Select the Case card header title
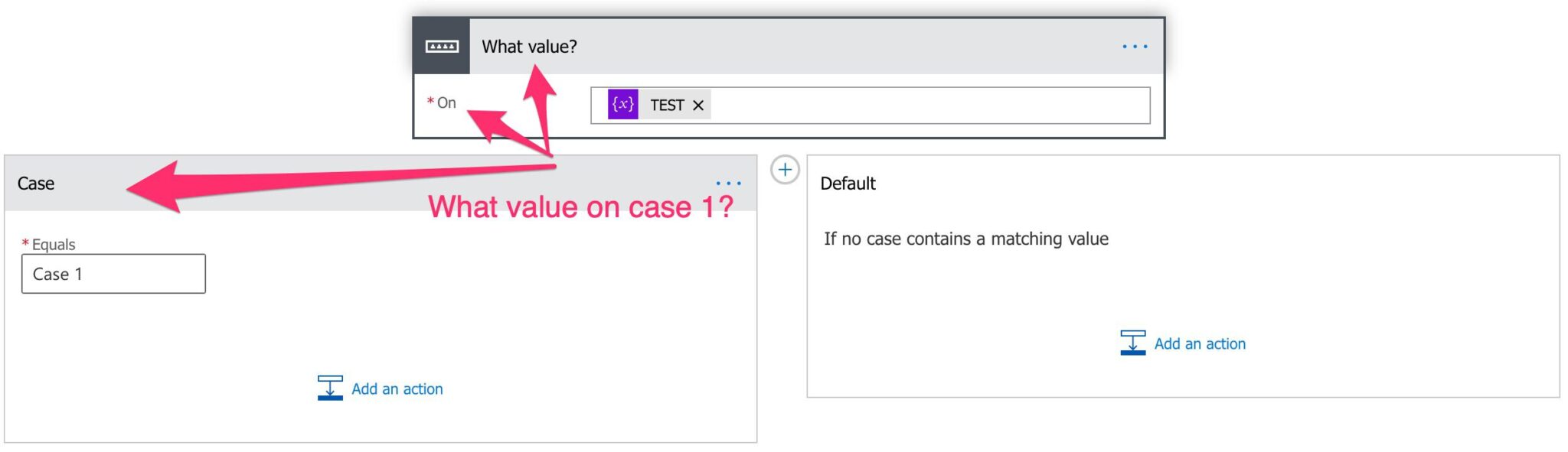Image resolution: width=1568 pixels, height=452 pixels. tap(36, 184)
